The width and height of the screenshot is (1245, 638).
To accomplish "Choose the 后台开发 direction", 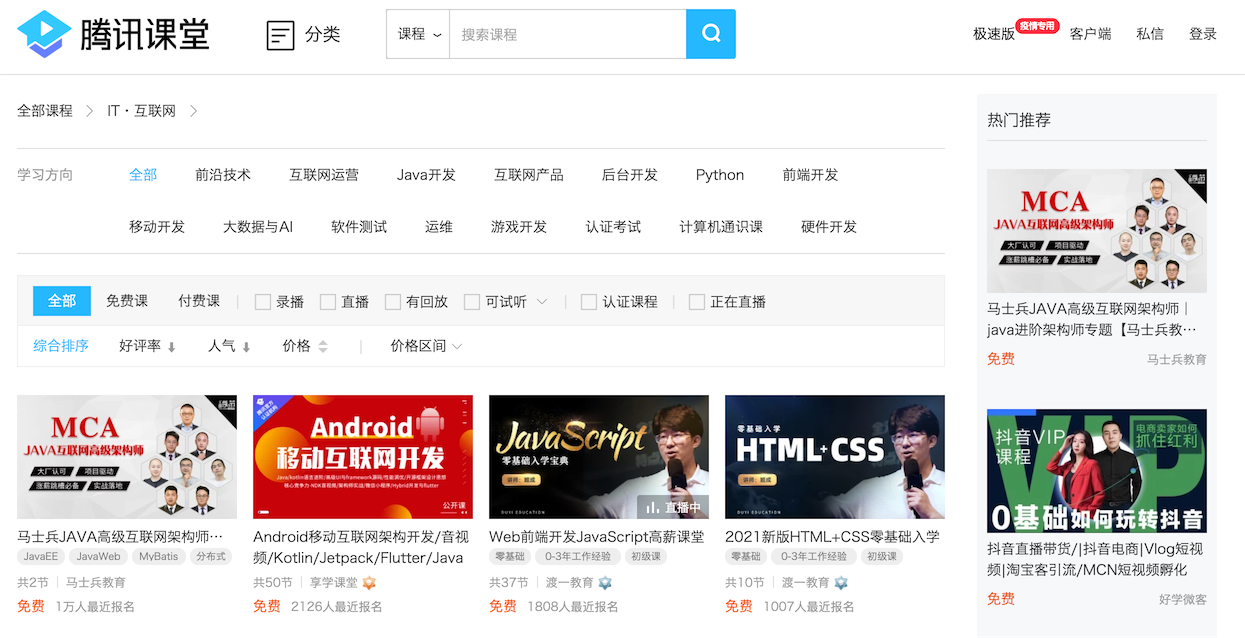I will tap(630, 175).
